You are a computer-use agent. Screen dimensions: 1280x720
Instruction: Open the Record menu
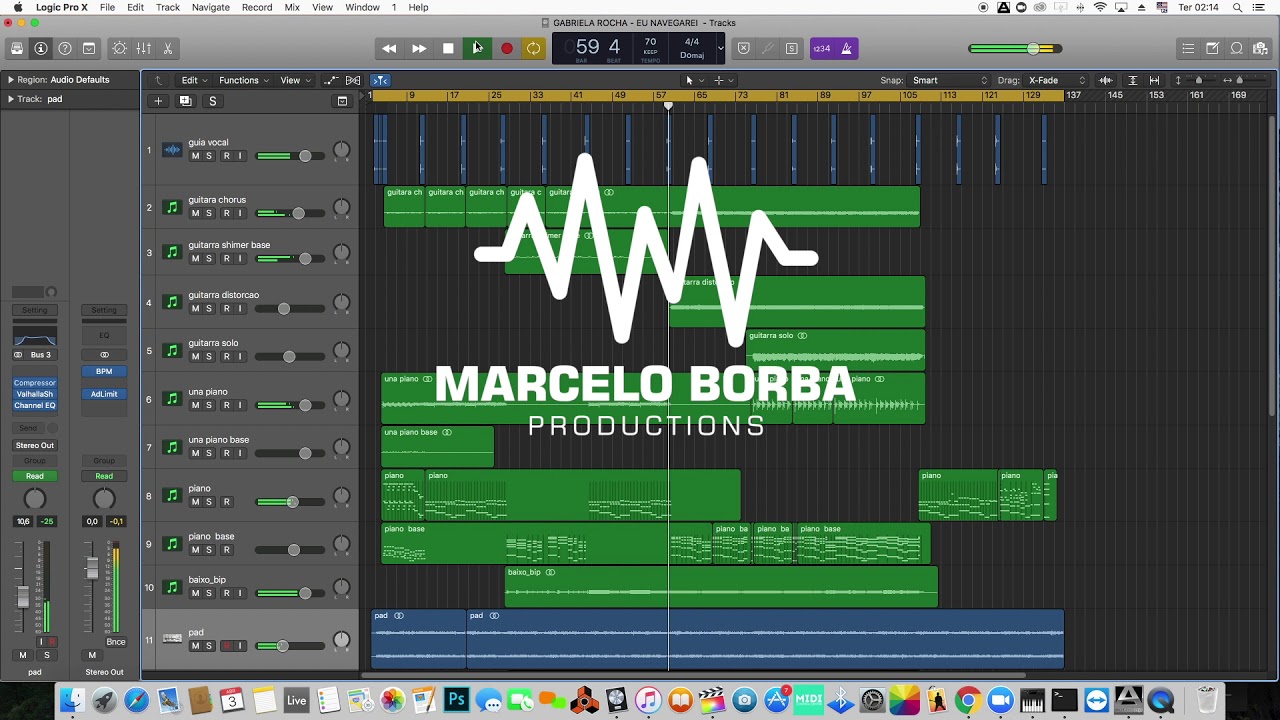[257, 7]
